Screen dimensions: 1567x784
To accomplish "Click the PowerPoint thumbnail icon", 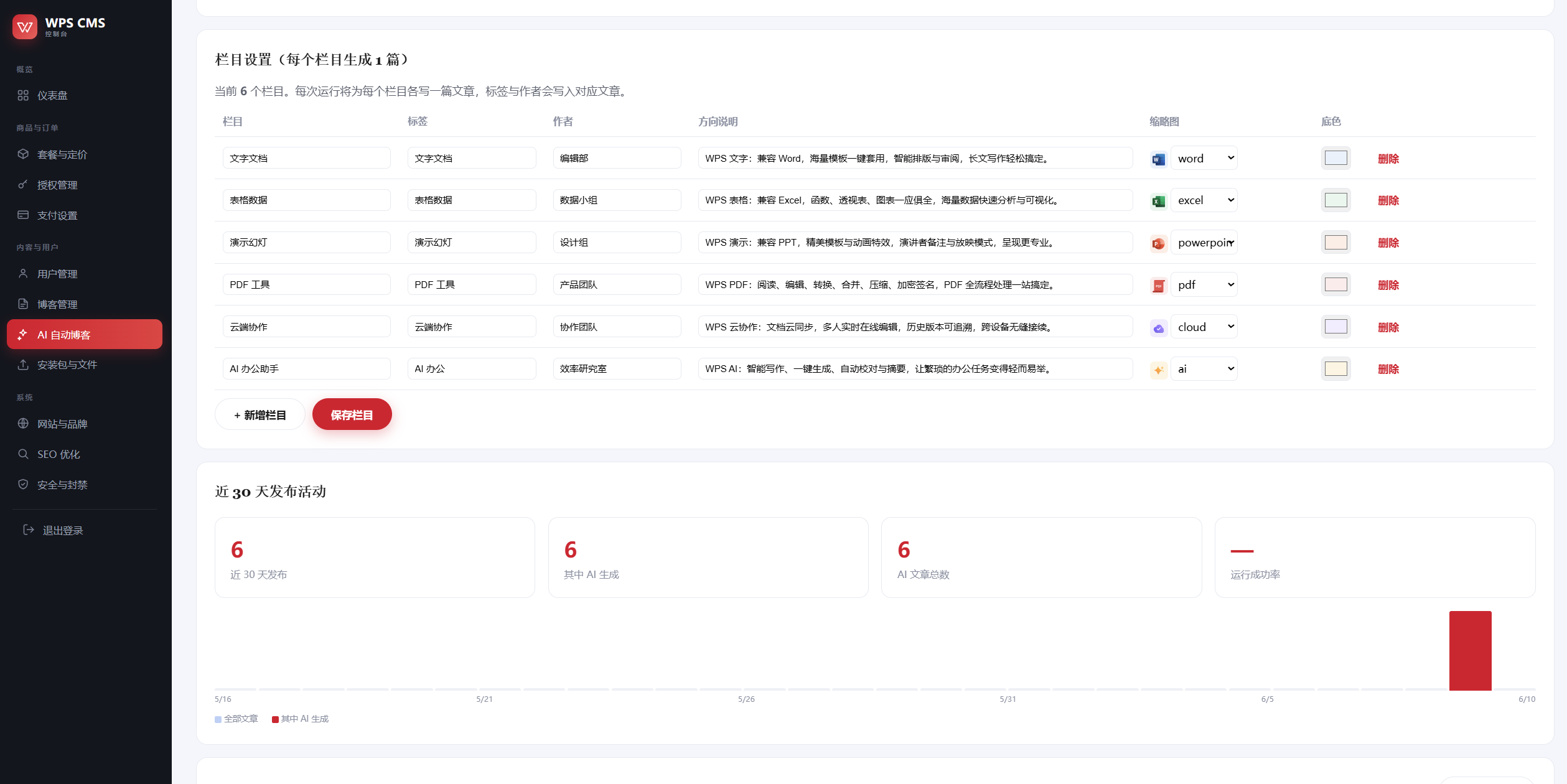I will point(1158,243).
